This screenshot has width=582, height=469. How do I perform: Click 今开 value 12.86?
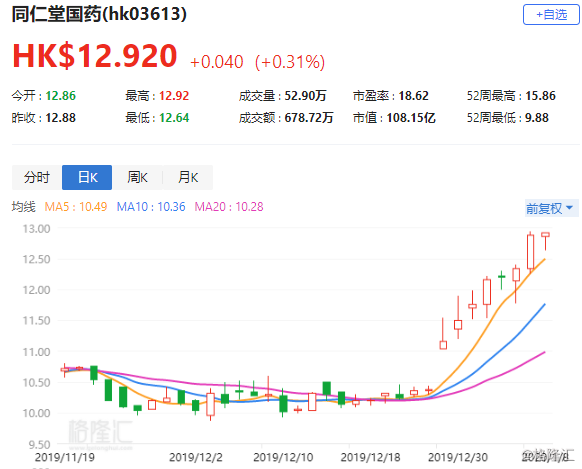tap(61, 96)
